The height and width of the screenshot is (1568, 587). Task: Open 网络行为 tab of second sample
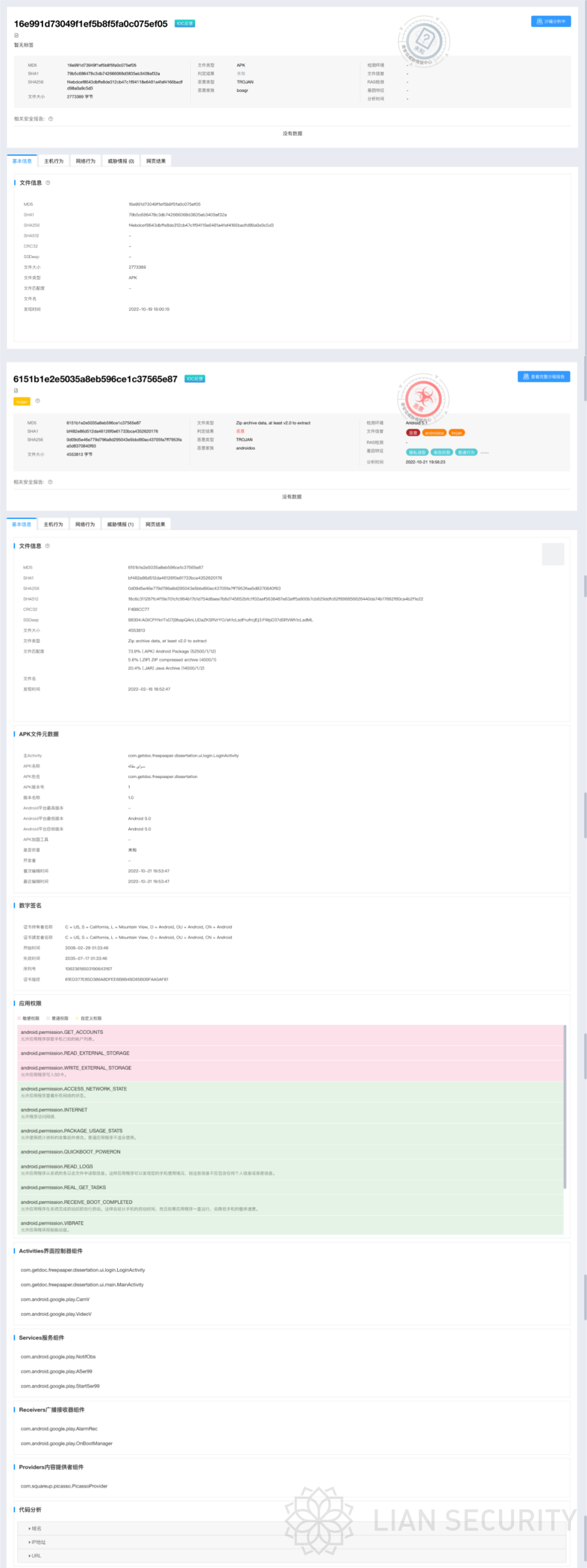[x=85, y=524]
